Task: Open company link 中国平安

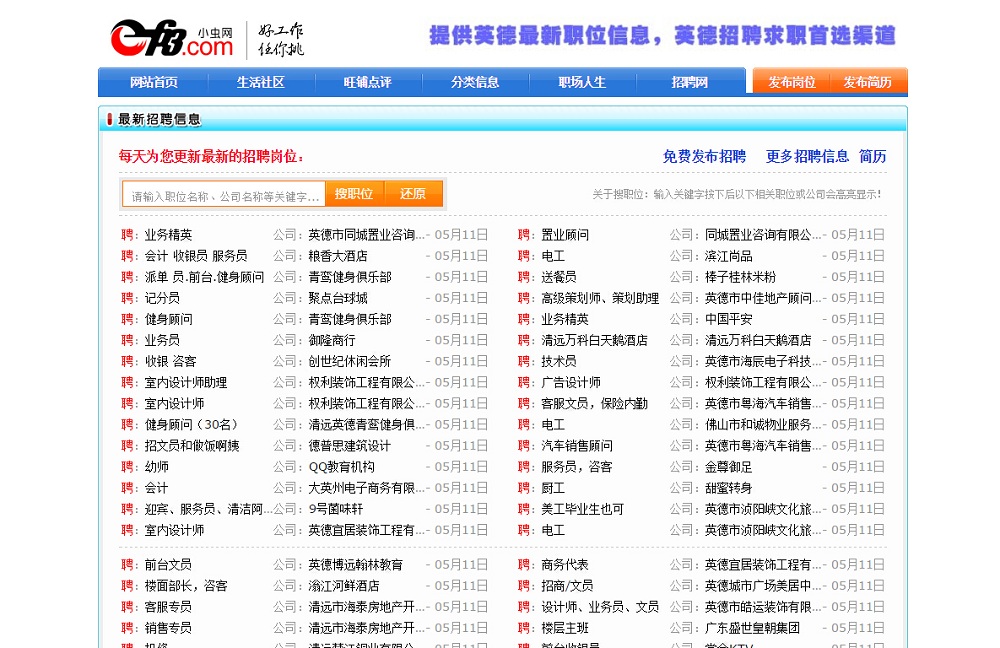Action: click(731, 319)
